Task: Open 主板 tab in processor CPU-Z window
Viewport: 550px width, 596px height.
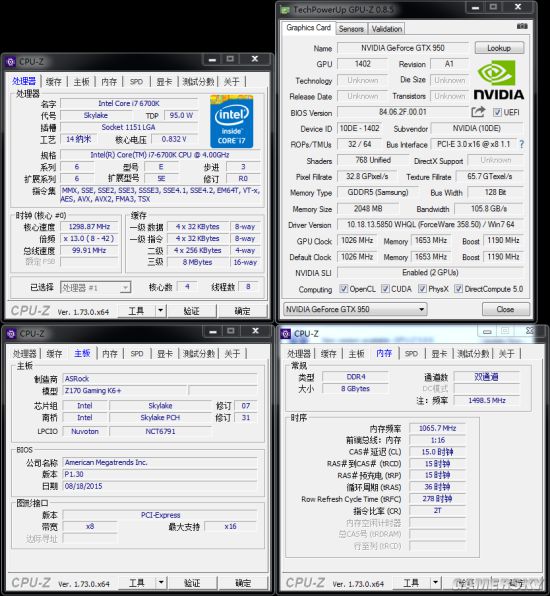Action: [81, 81]
